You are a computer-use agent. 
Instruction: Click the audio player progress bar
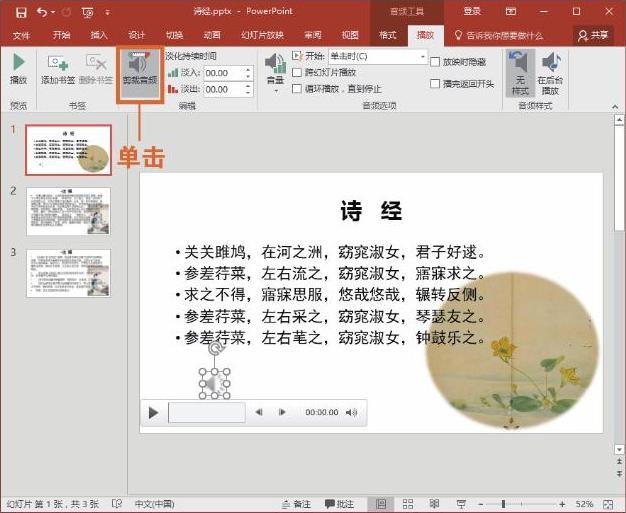coord(207,412)
